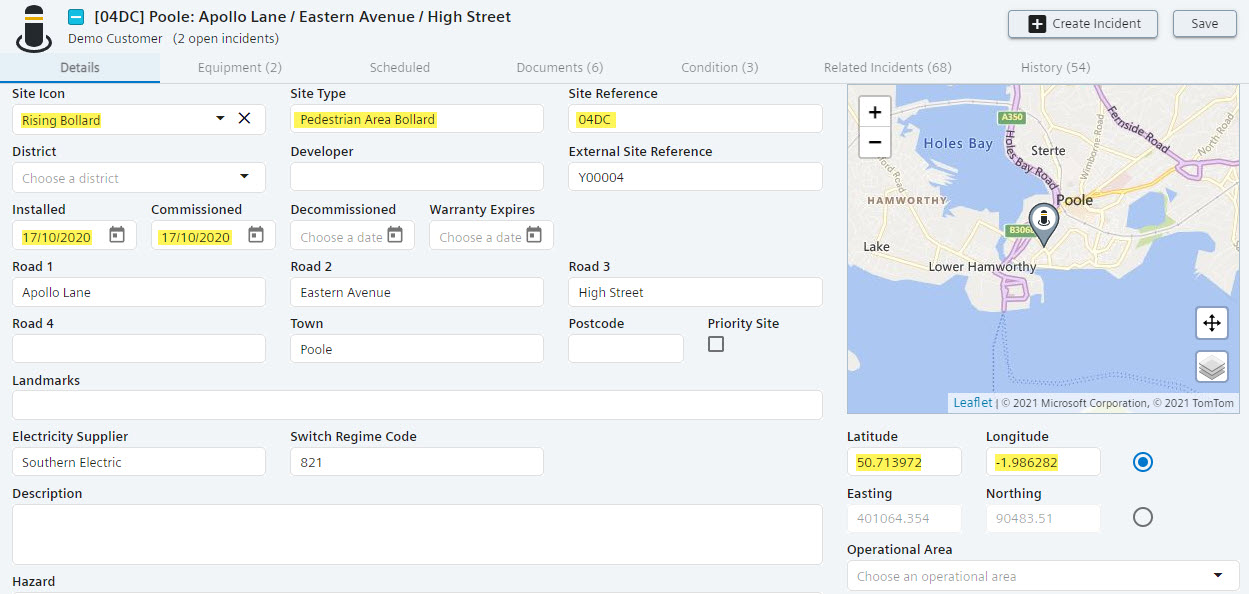Select the Easting/Northing radio button
The image size is (1249, 594).
point(1143,517)
